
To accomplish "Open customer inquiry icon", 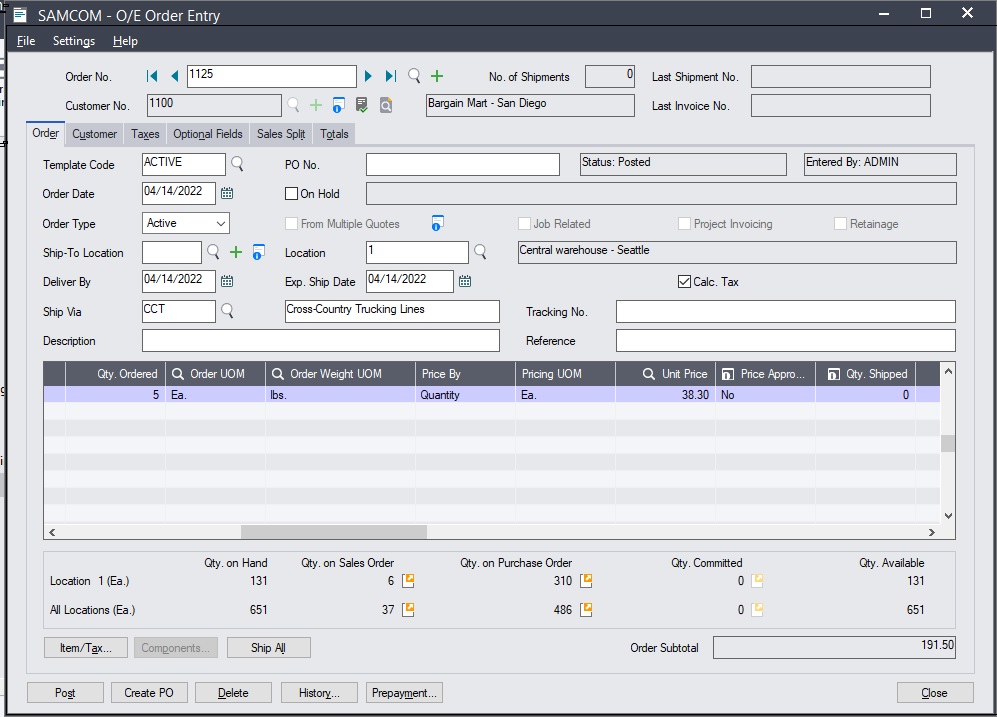I will click(x=385, y=105).
